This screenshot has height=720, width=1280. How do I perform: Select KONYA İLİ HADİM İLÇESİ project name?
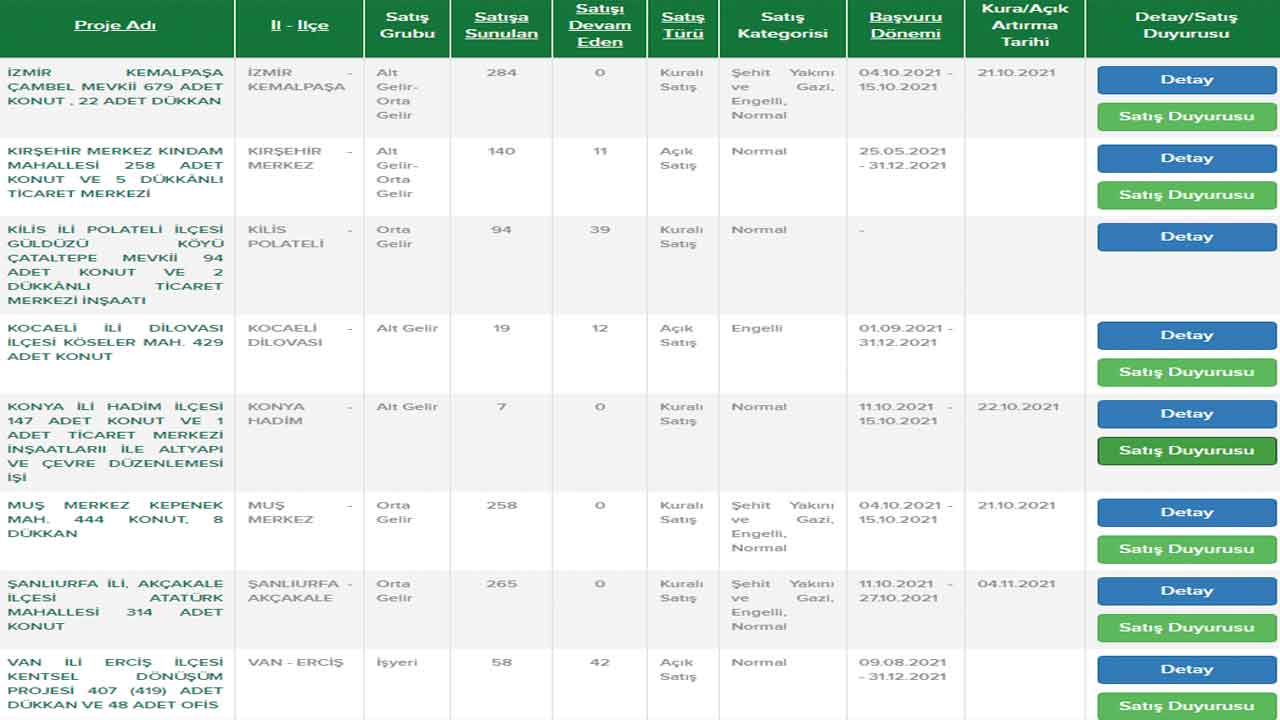115,442
